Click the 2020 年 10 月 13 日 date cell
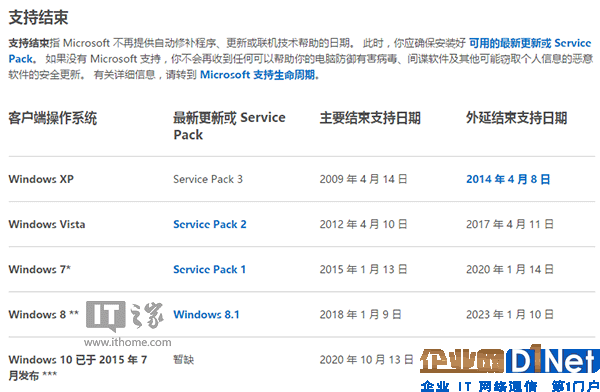The height and width of the screenshot is (392, 600). 367,360
